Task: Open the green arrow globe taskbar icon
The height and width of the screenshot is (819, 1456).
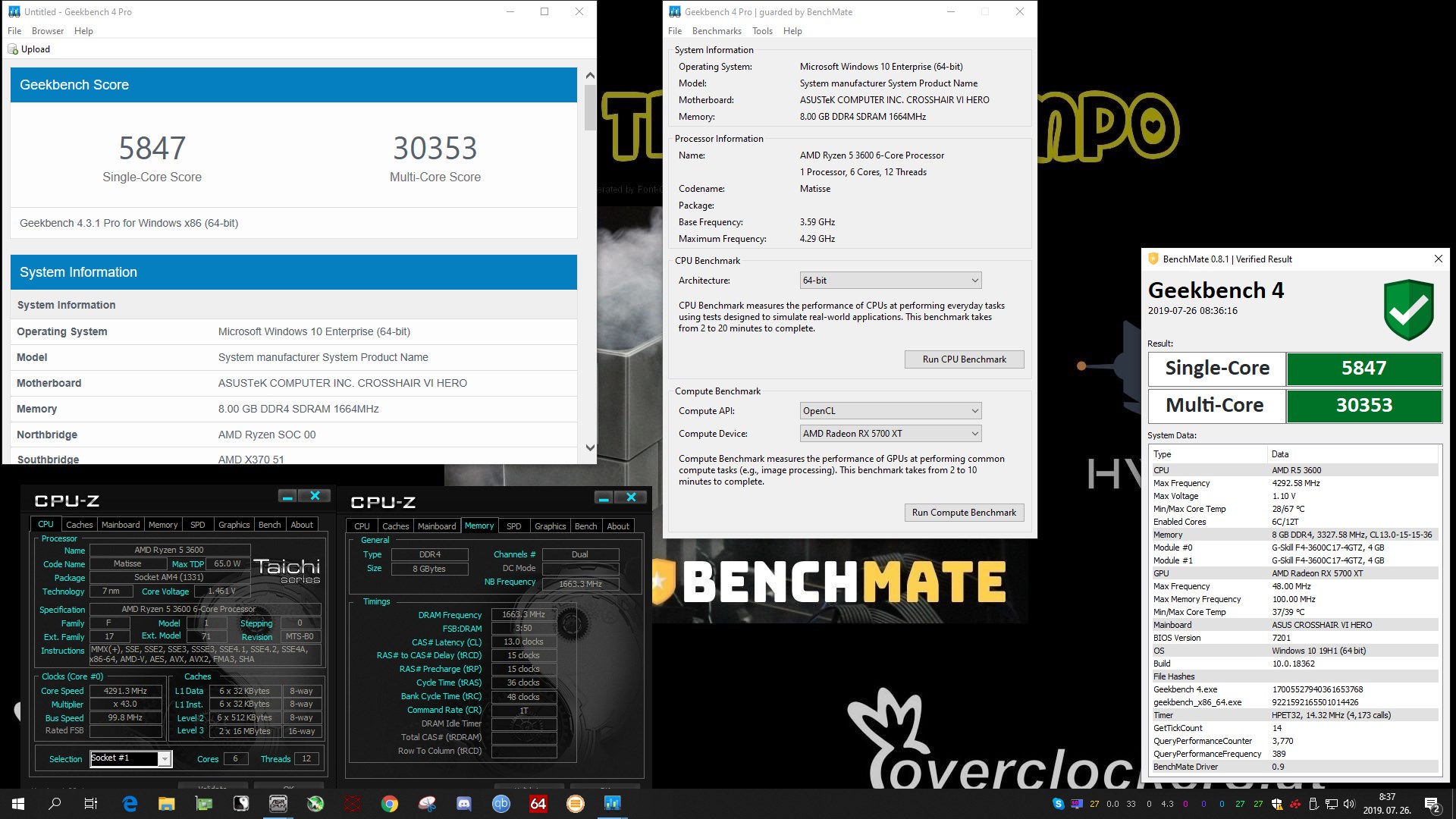Action: [315, 804]
